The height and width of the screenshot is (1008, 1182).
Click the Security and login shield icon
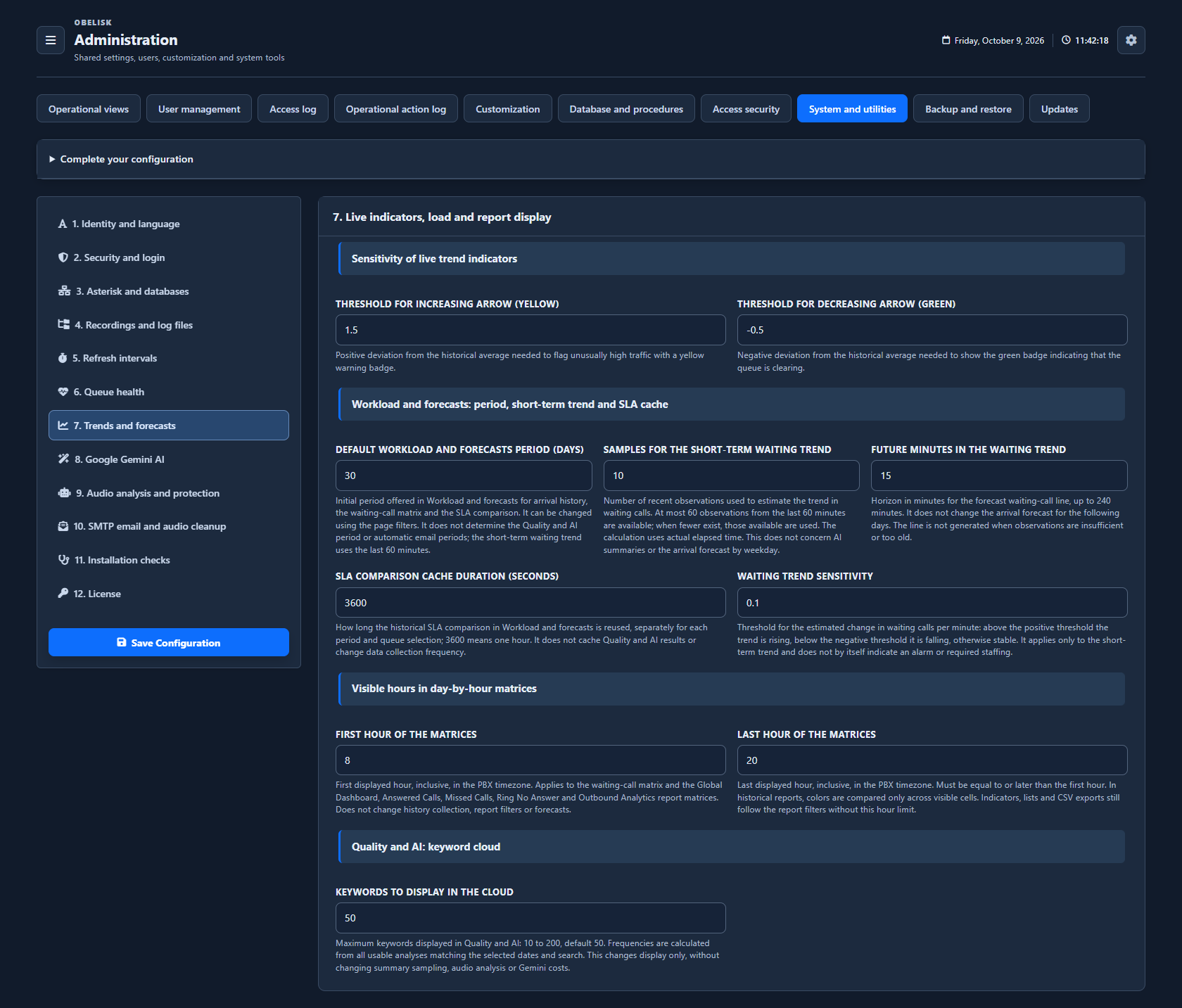point(63,257)
